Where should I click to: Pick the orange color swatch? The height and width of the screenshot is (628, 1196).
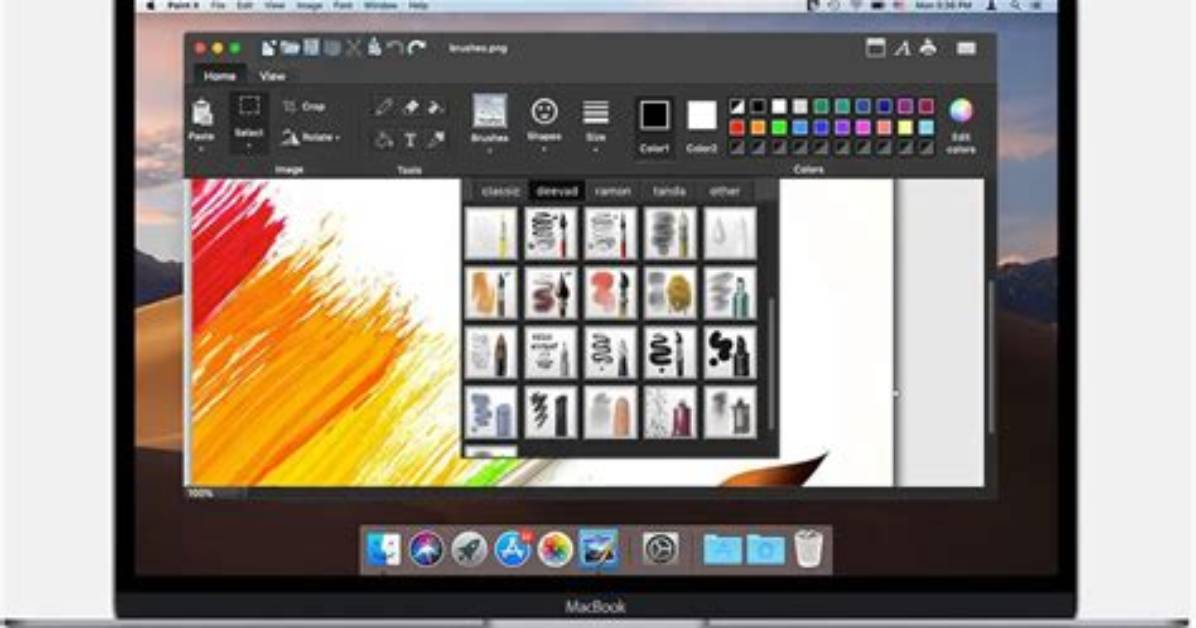coord(758,127)
